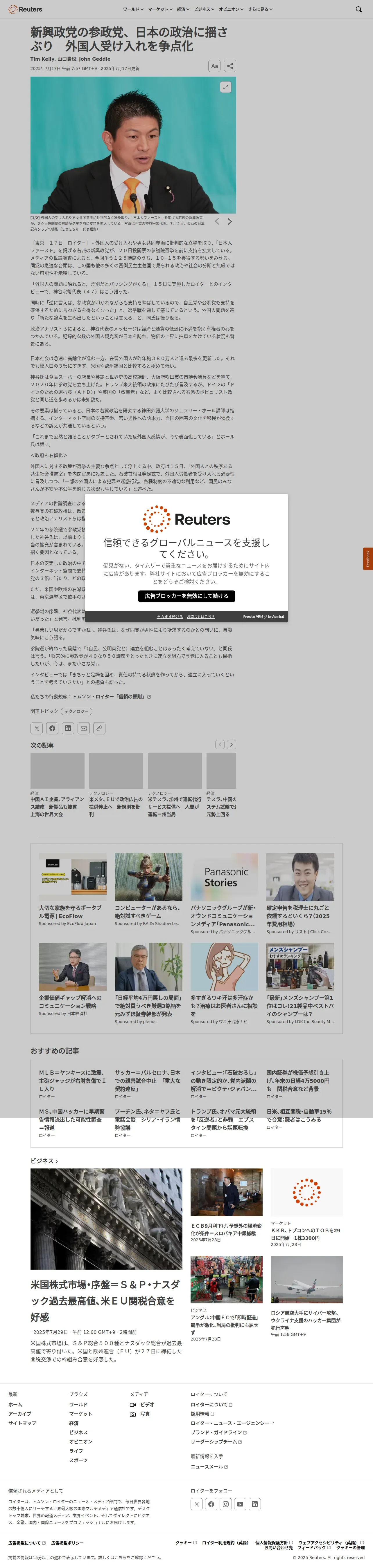Open クッキーの管理 footer link
373x1568 pixels.
pyautogui.click(x=350, y=1547)
